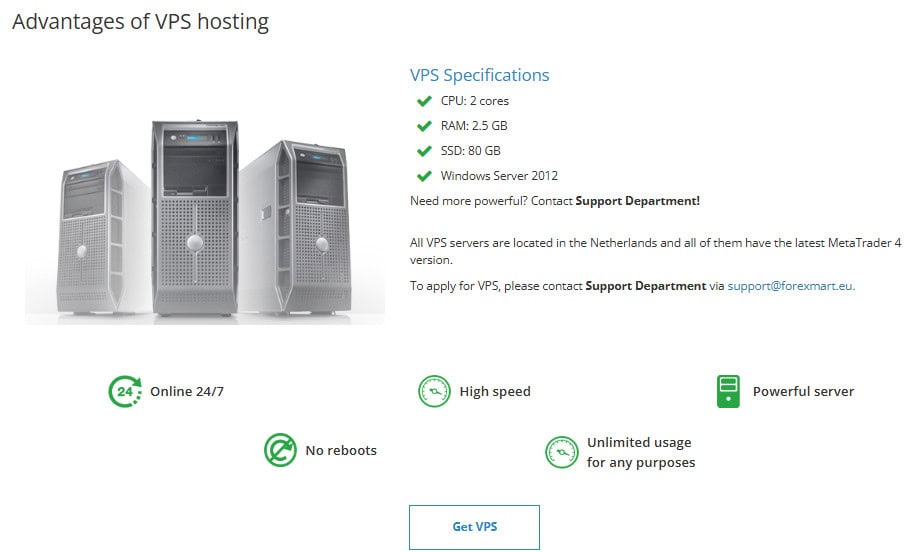The width and height of the screenshot is (913, 552).
Task: Click the checkmark next to Windows Server 2012
Action: [424, 176]
